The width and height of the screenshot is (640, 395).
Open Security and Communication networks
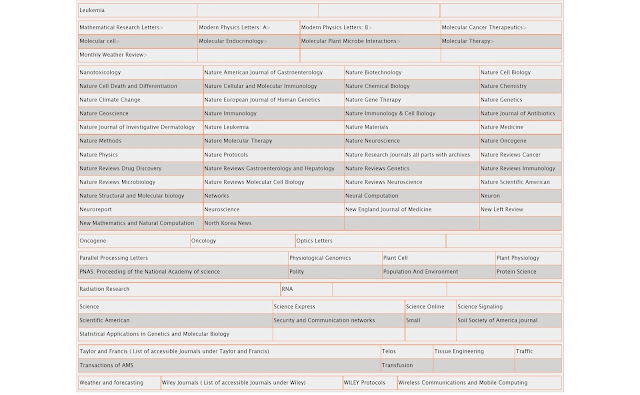(x=324, y=321)
